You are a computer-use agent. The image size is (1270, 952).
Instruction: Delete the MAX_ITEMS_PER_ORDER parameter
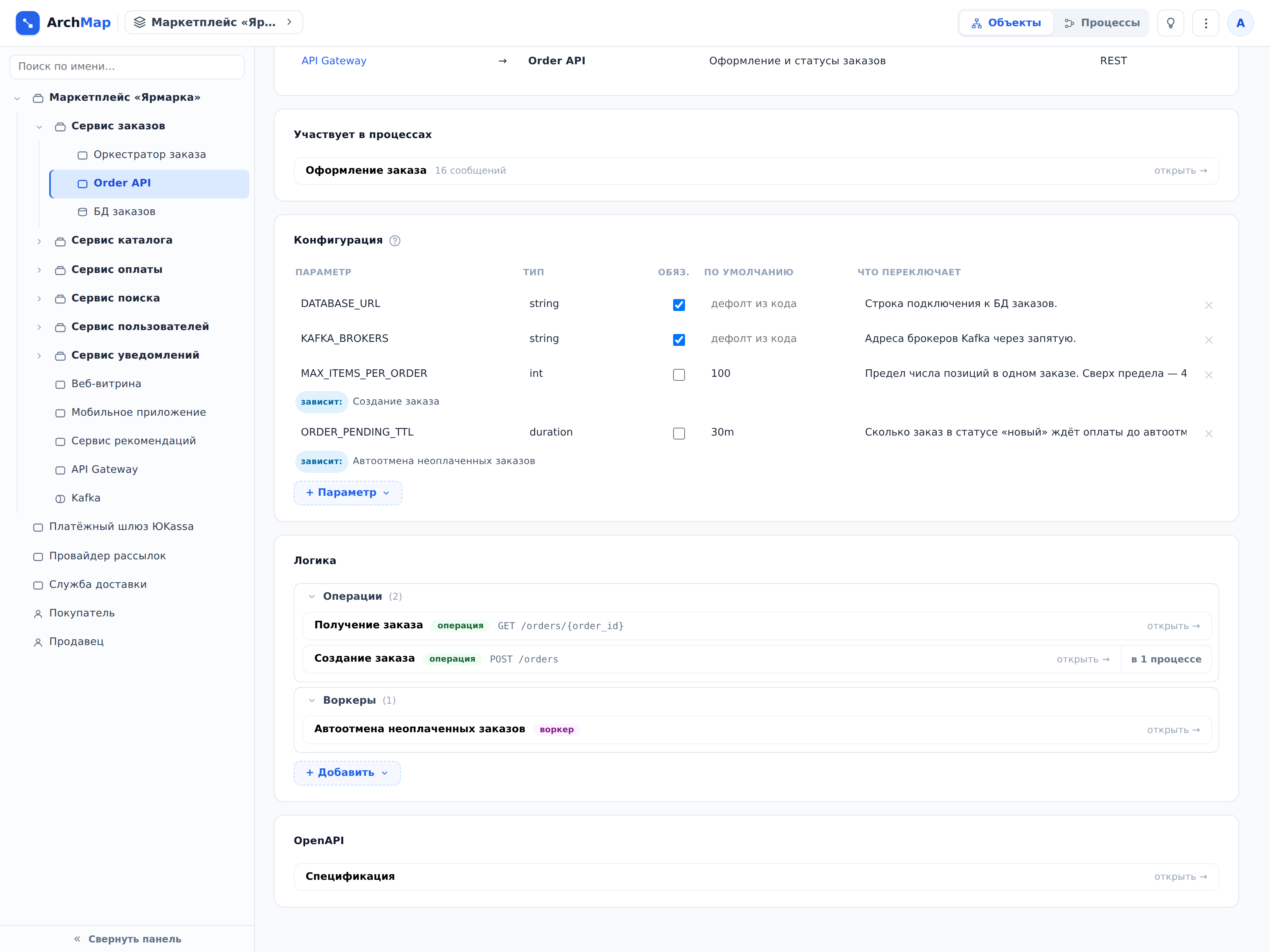pos(1208,375)
